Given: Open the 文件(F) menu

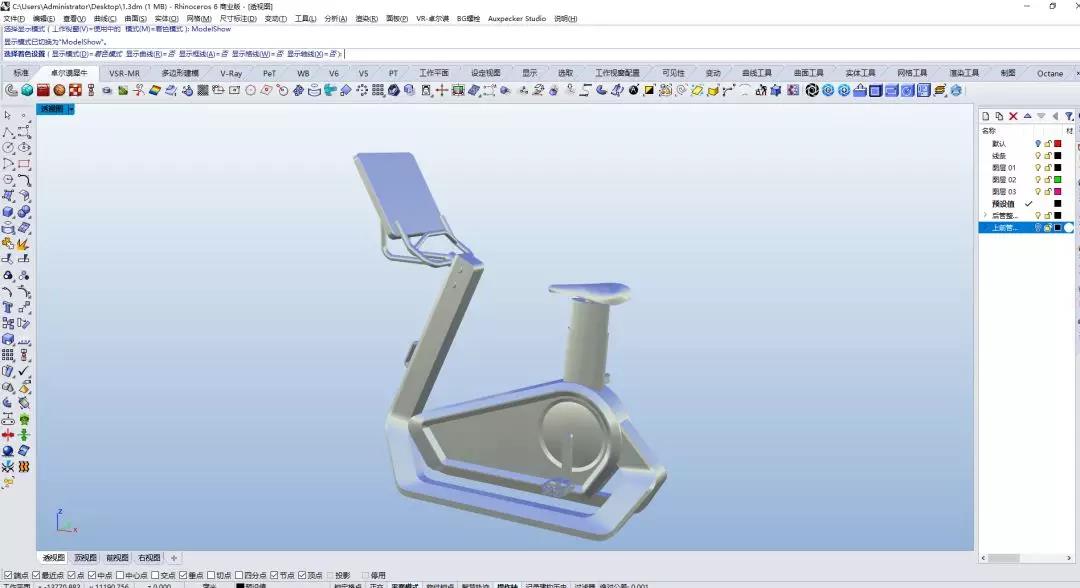Looking at the screenshot, I should (14, 19).
